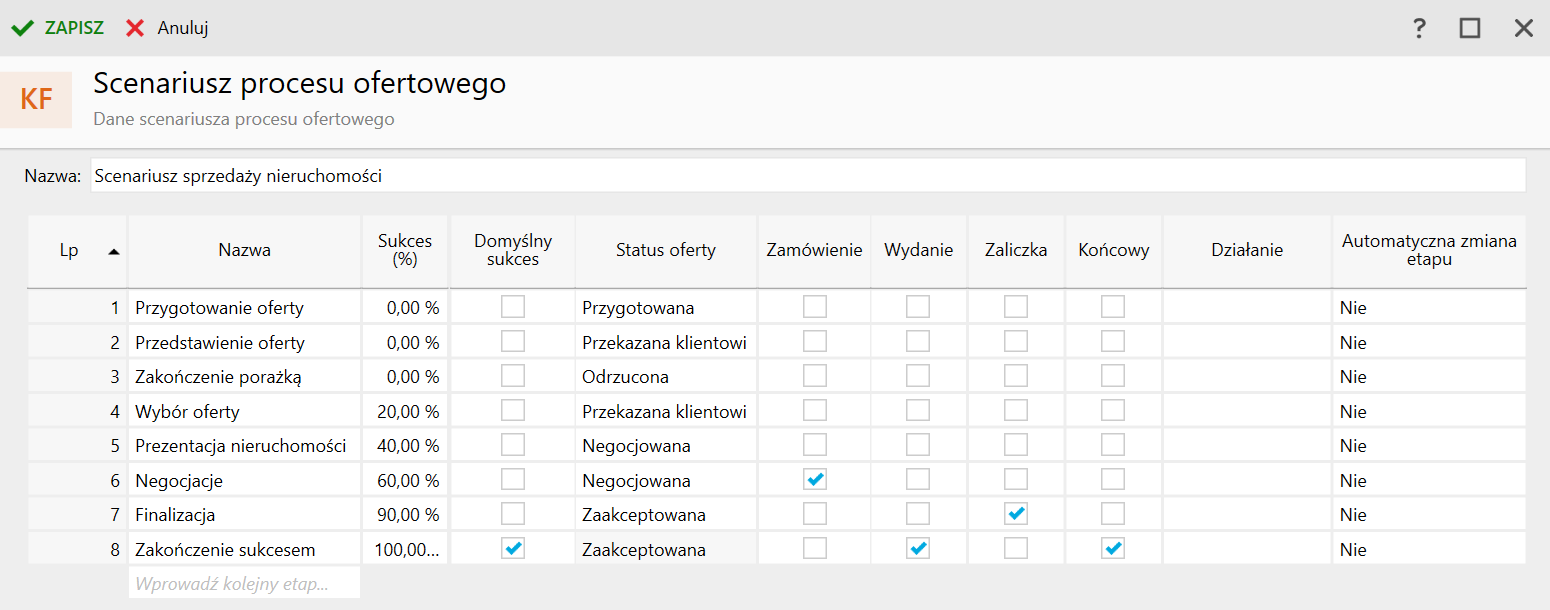
Task: Uncheck Zamówienie checkbox for Negocjacje
Action: 815,480
